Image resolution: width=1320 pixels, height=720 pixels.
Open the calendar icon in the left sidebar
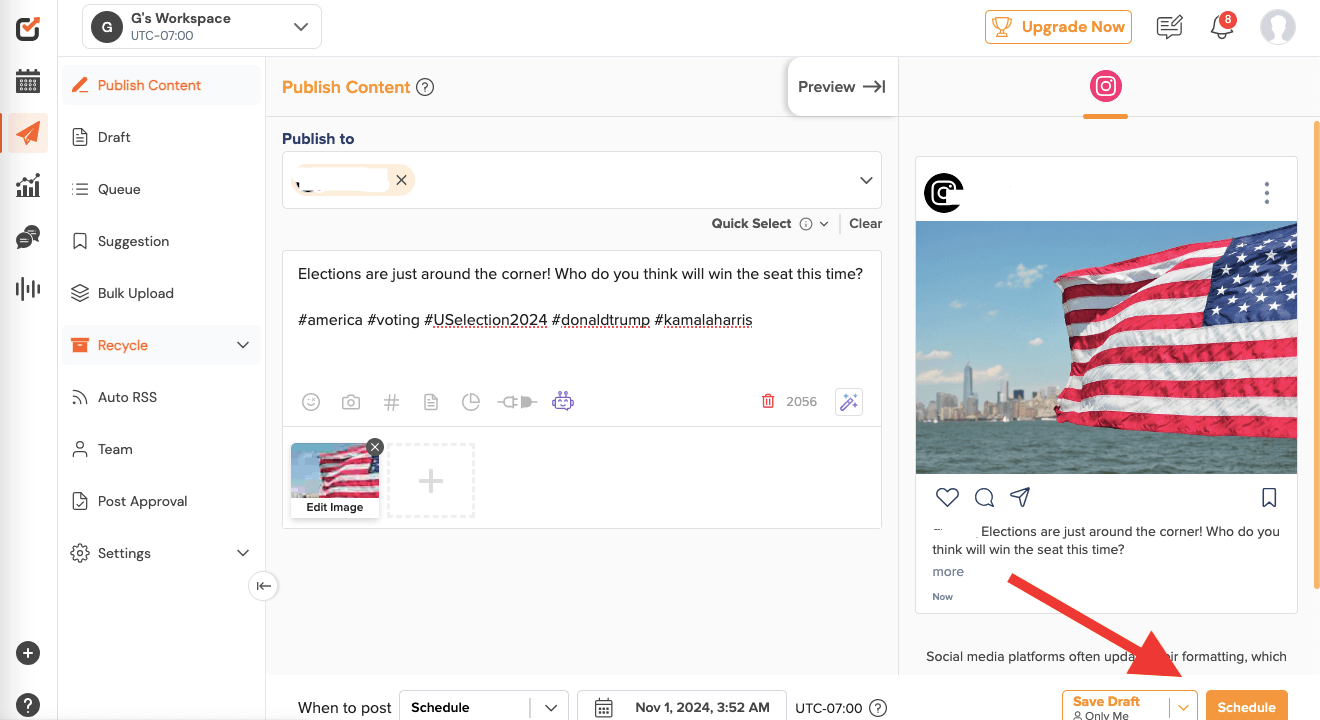coord(27,81)
